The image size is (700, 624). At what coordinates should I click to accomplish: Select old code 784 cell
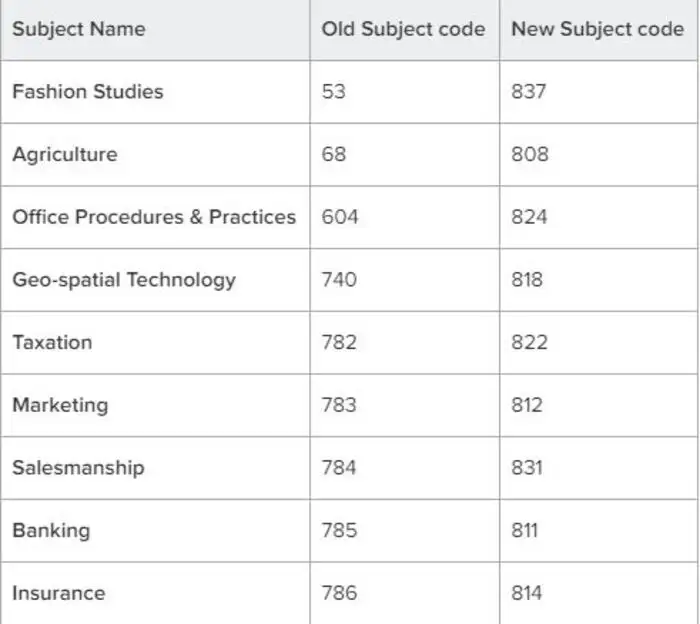pyautogui.click(x=340, y=468)
